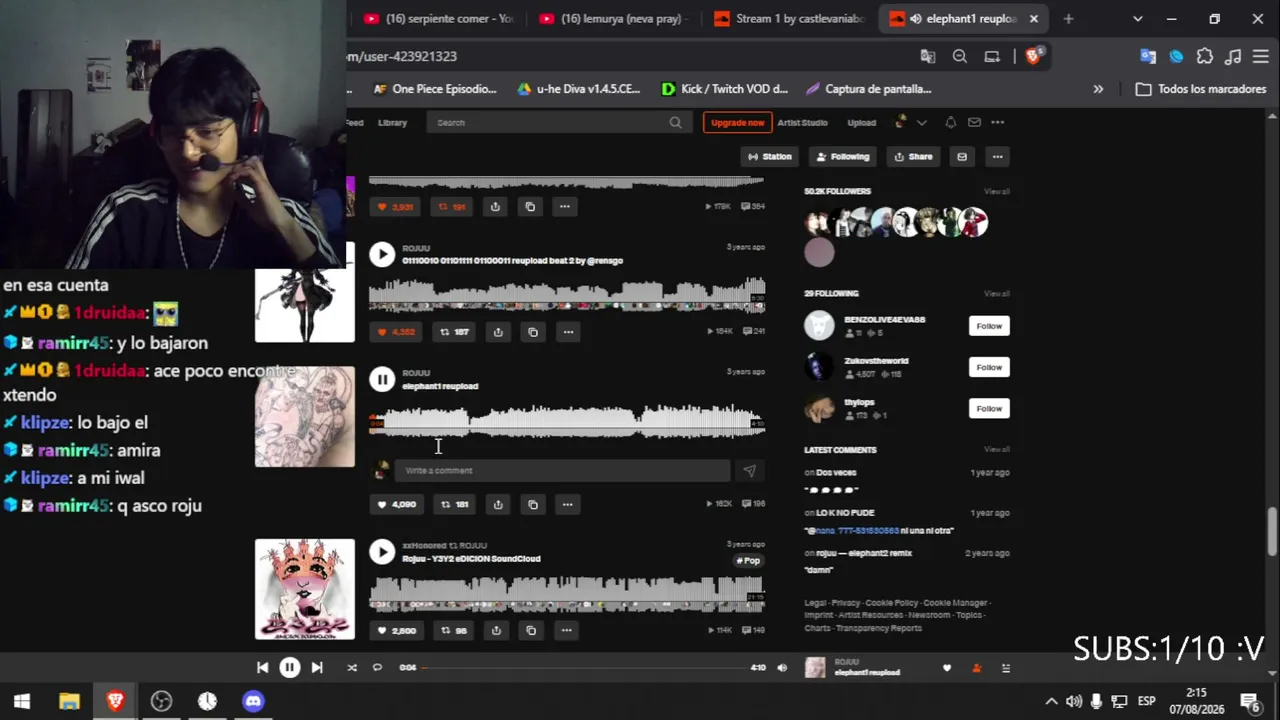
Task: Like the elephant1 reupload track with 4,090 likes
Action: click(397, 504)
